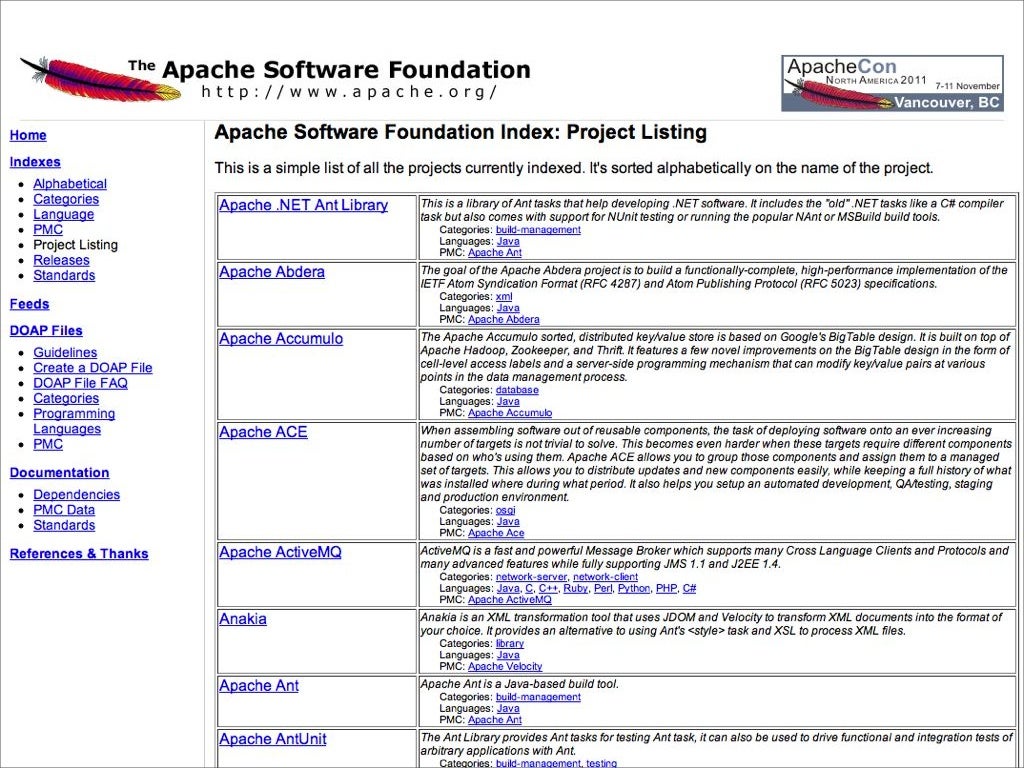Click the Apache Ace PMC link

[496, 533]
